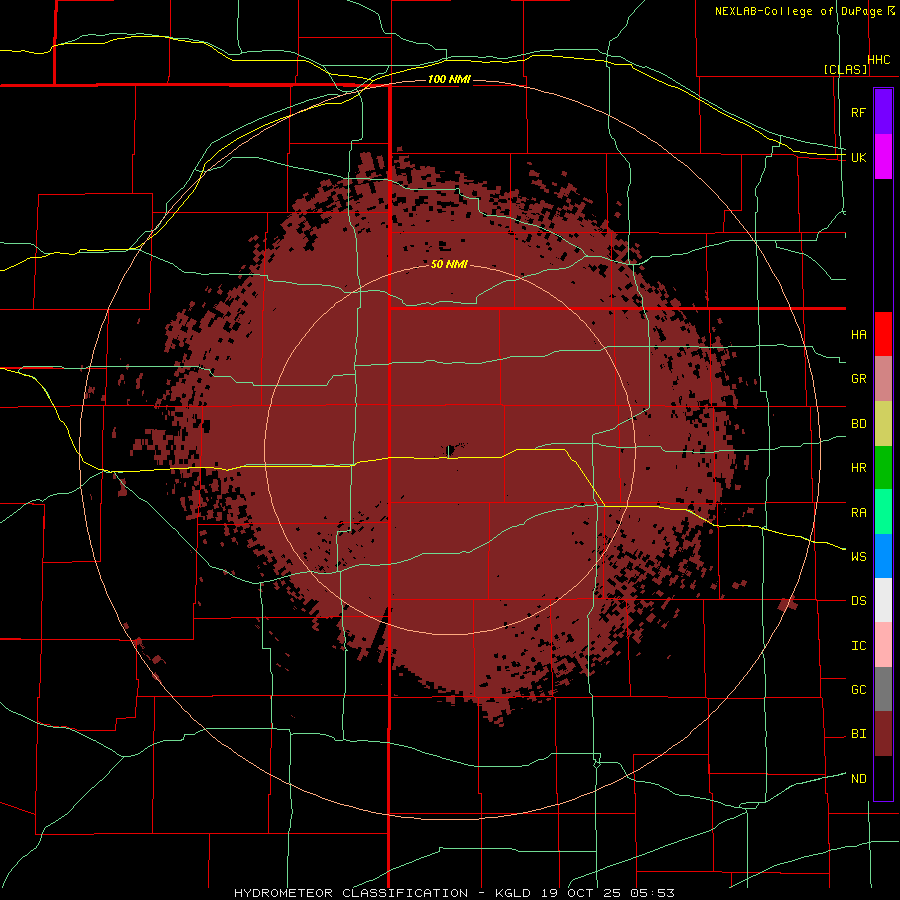Viewport: 900px width, 900px height.
Task: Click the red HA legend swatch
Action: 883,333
